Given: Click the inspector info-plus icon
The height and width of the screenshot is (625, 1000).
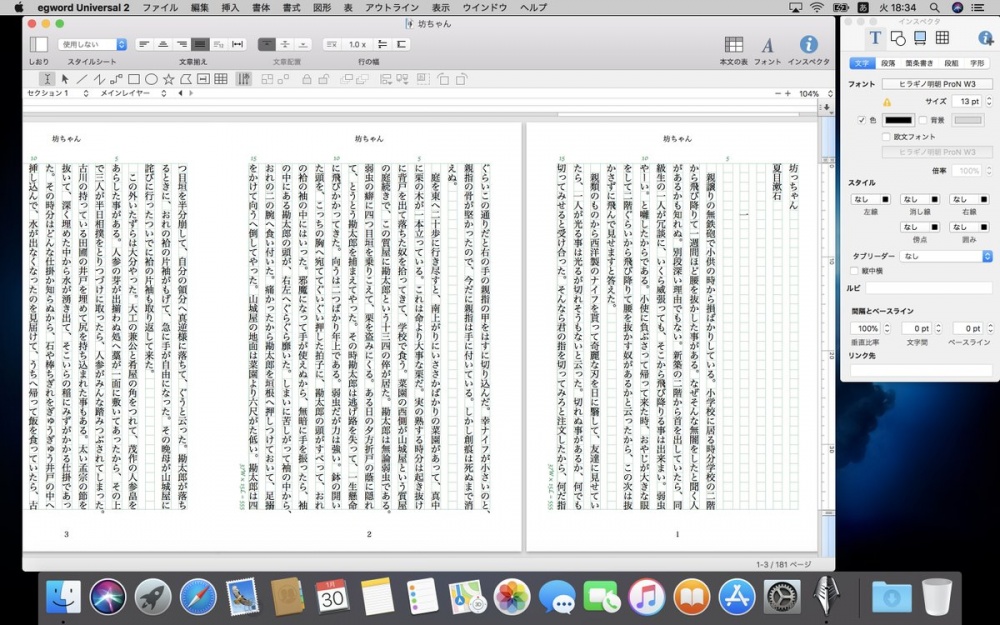Looking at the screenshot, I should (986, 38).
